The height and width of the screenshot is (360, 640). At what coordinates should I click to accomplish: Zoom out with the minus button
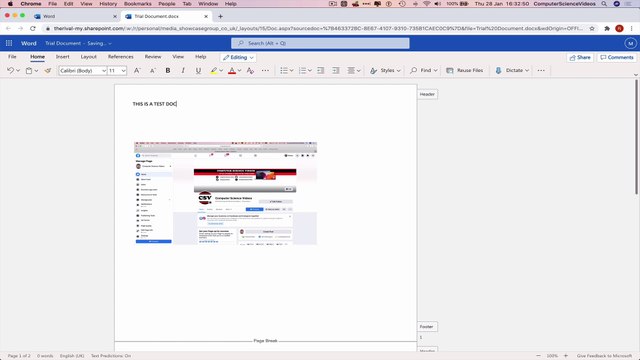click(538, 356)
